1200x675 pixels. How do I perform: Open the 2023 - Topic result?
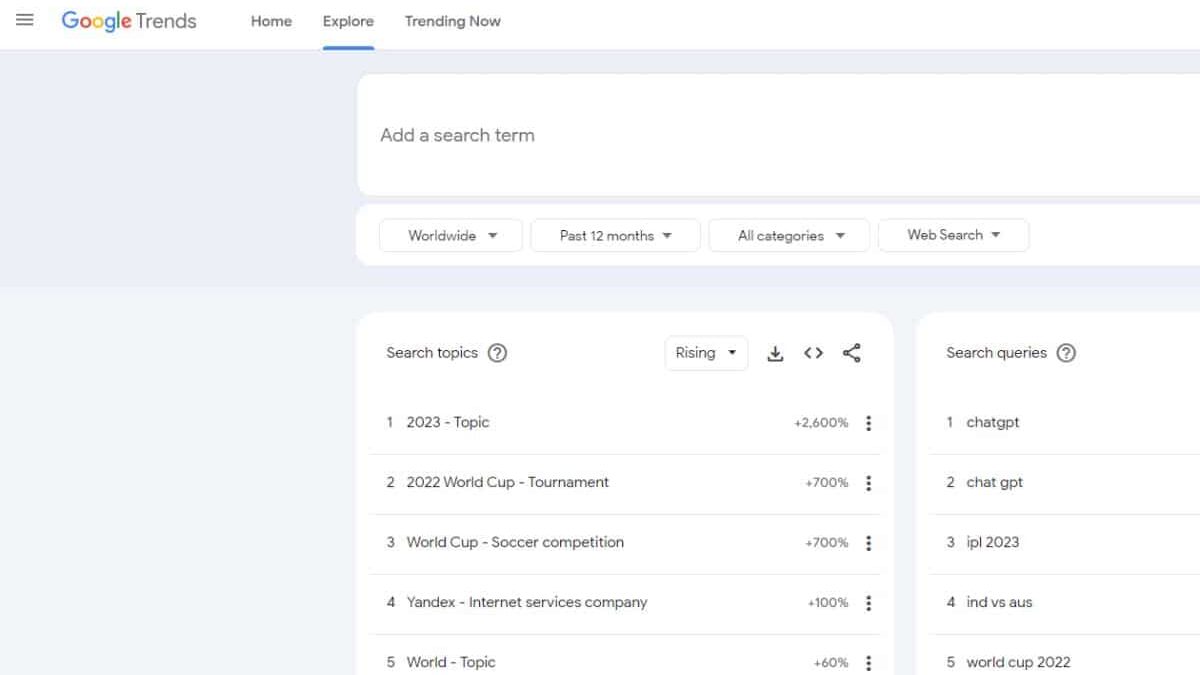coord(448,422)
